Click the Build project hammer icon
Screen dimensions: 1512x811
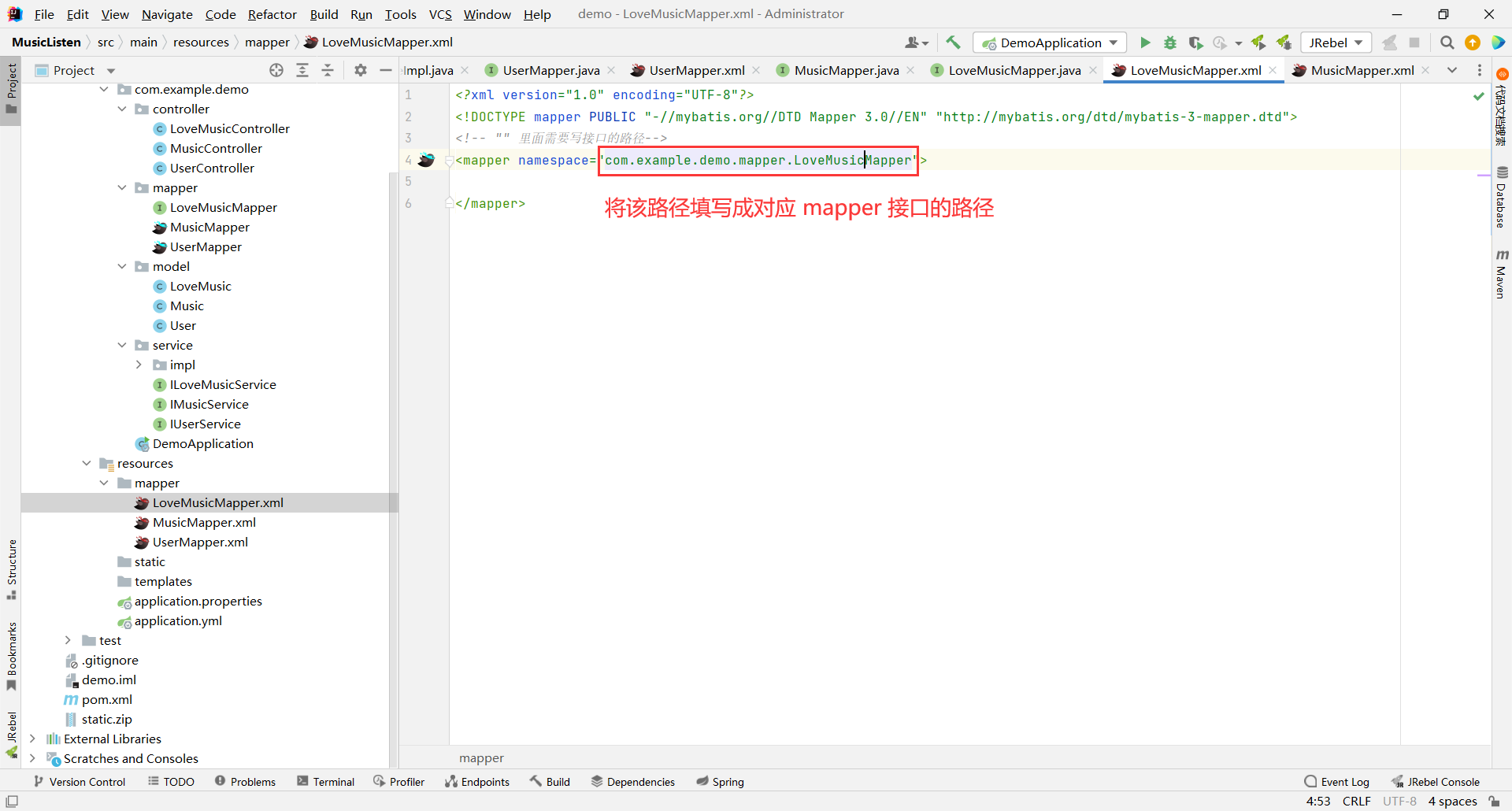click(x=953, y=43)
